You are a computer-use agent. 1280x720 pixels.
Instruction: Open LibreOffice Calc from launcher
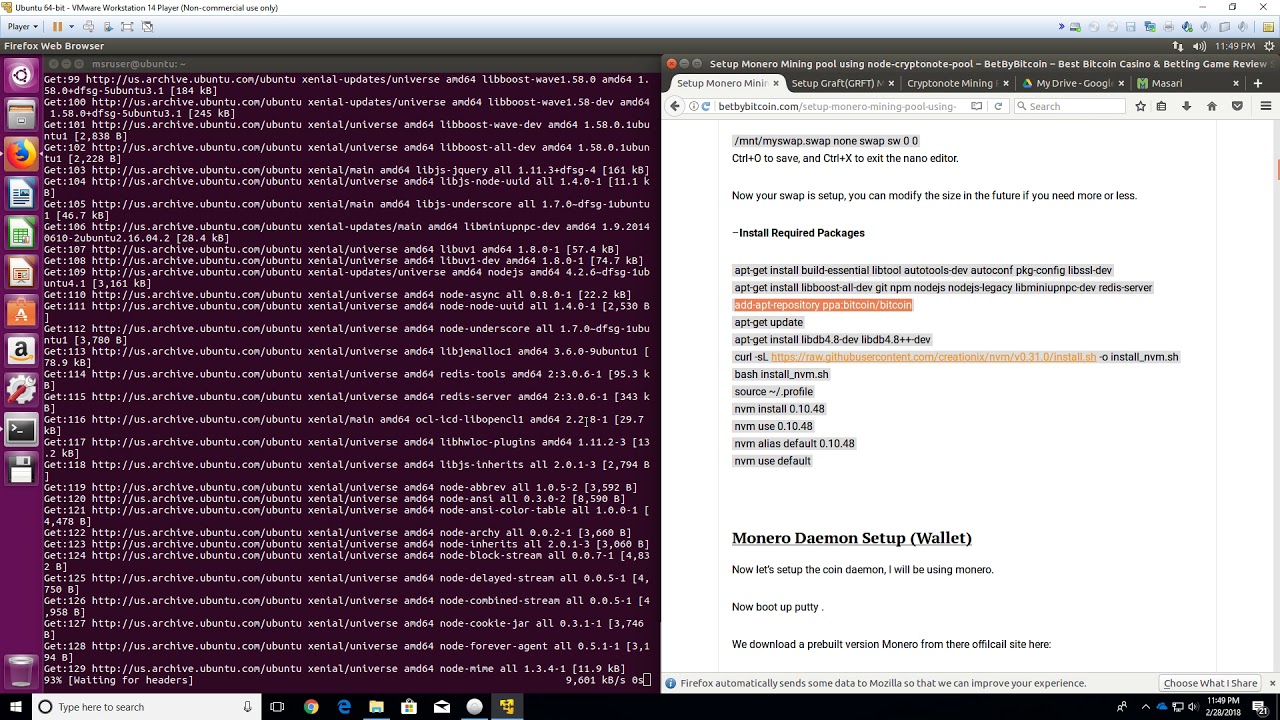21,233
